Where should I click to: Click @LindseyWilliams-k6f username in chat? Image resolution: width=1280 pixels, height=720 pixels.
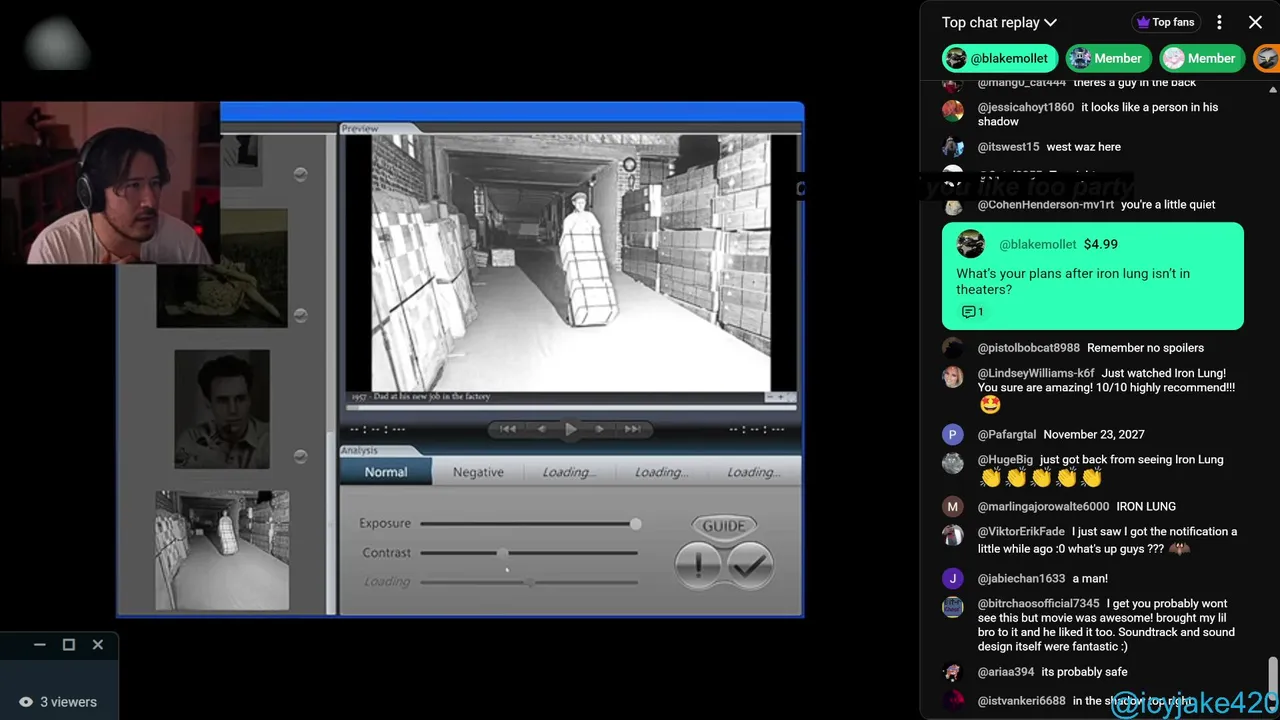pyautogui.click(x=1035, y=373)
